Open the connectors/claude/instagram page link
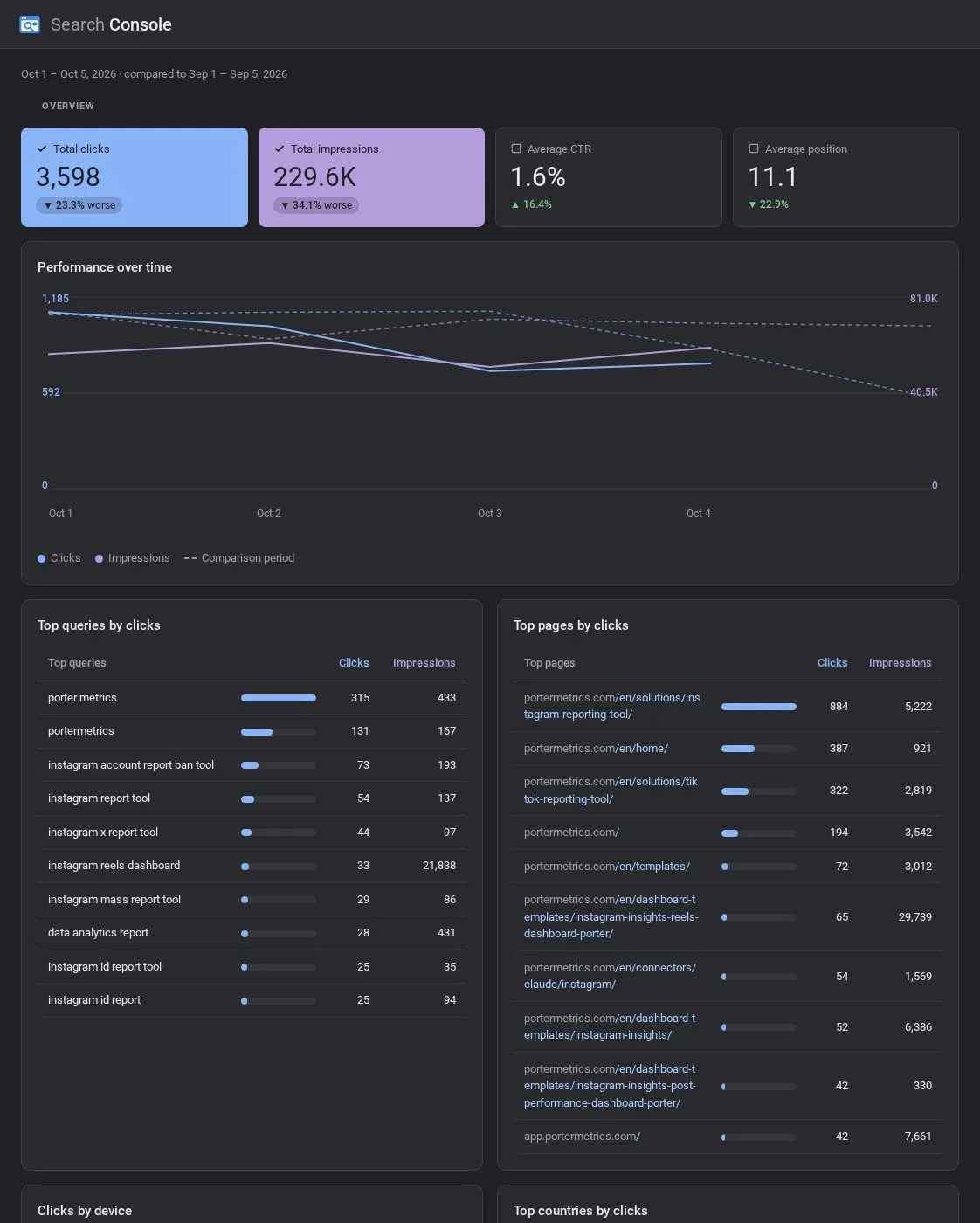 610,976
